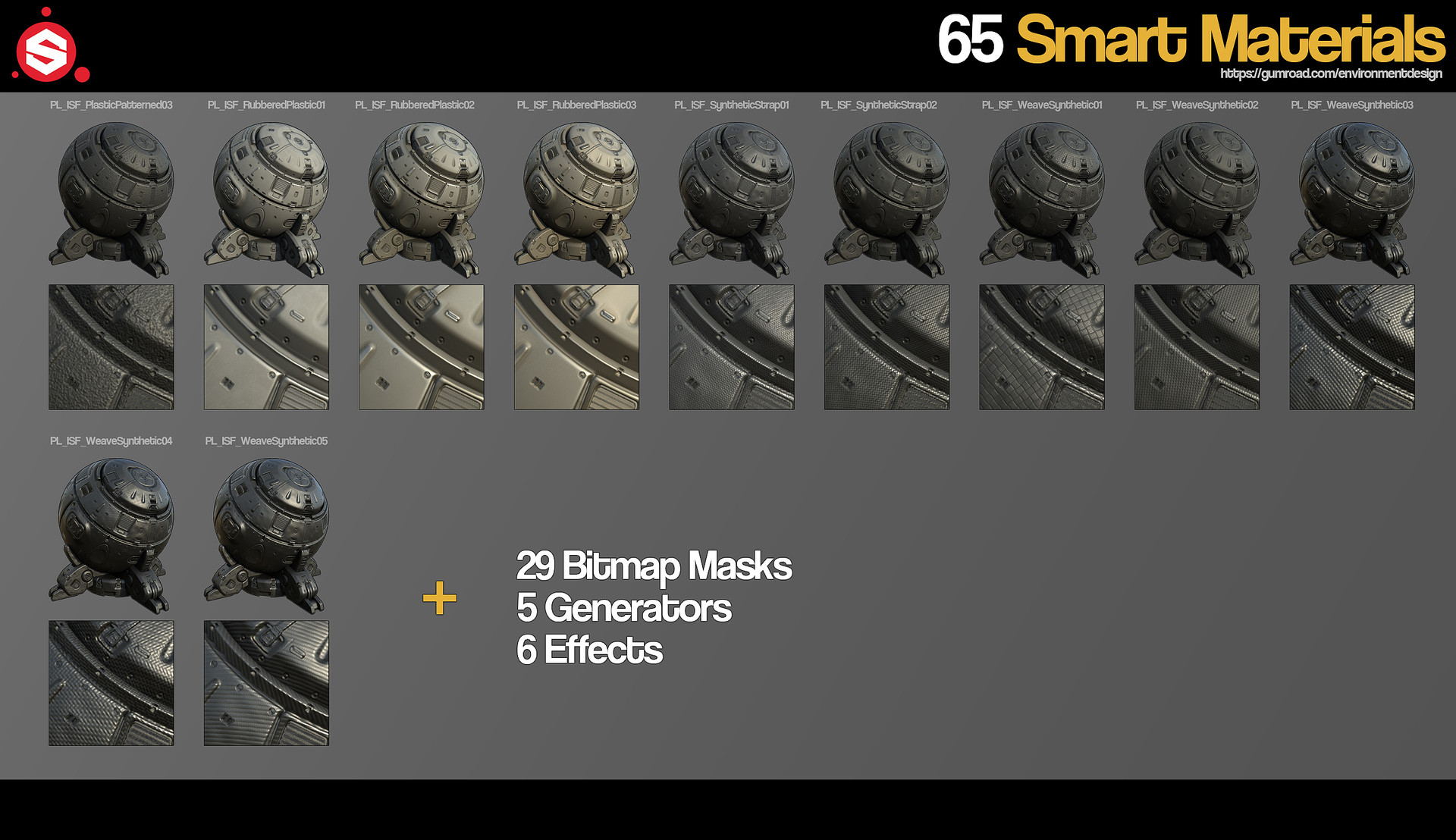
Task: Select the PL_ISF_WeaveSynthetic05 sphere preview
Action: pyautogui.click(x=266, y=535)
